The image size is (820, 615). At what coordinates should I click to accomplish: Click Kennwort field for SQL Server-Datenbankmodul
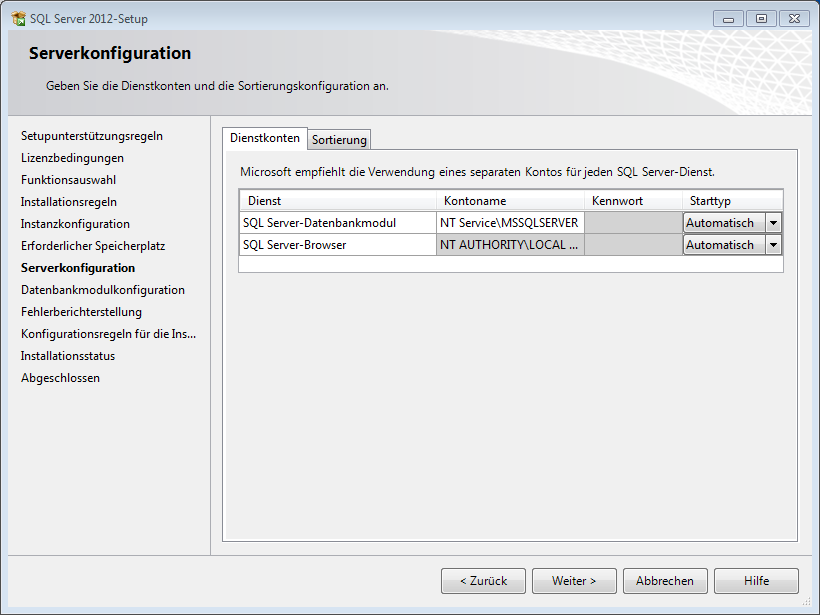click(633, 223)
